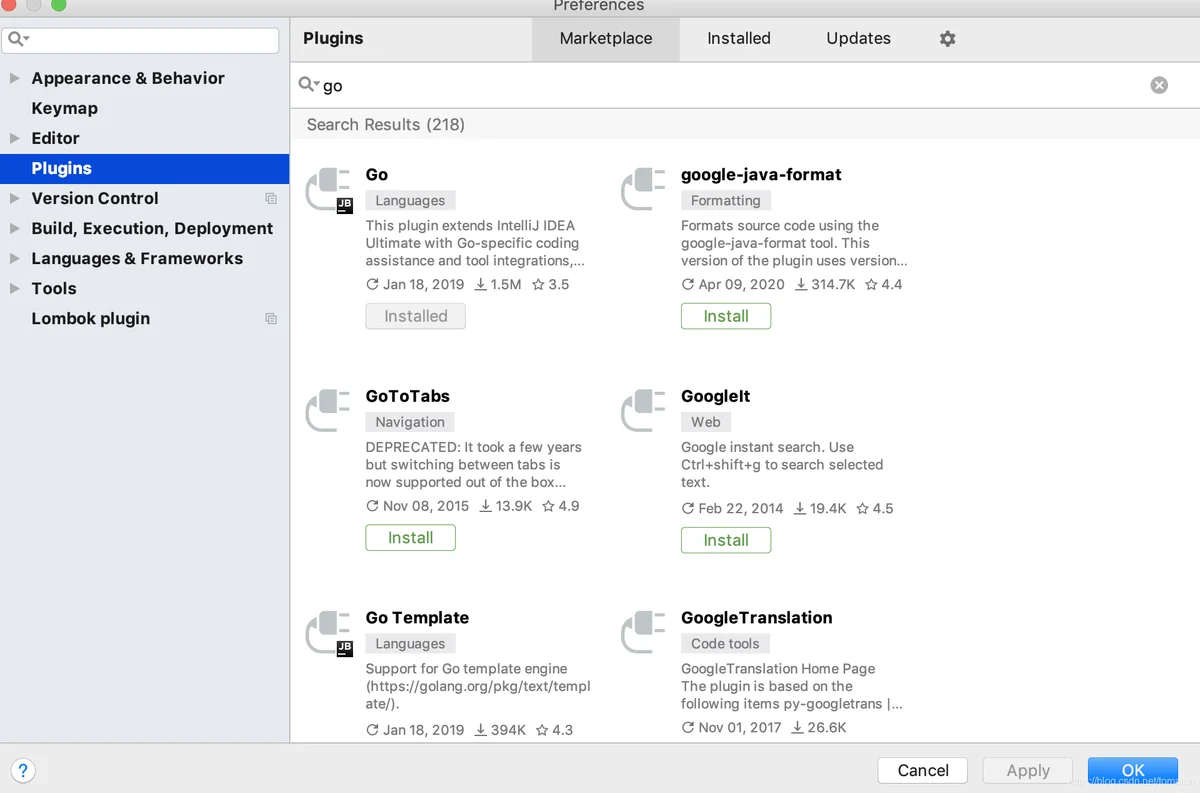Click the Go Template 394K downloads count
This screenshot has width=1200, height=793.
(500, 731)
